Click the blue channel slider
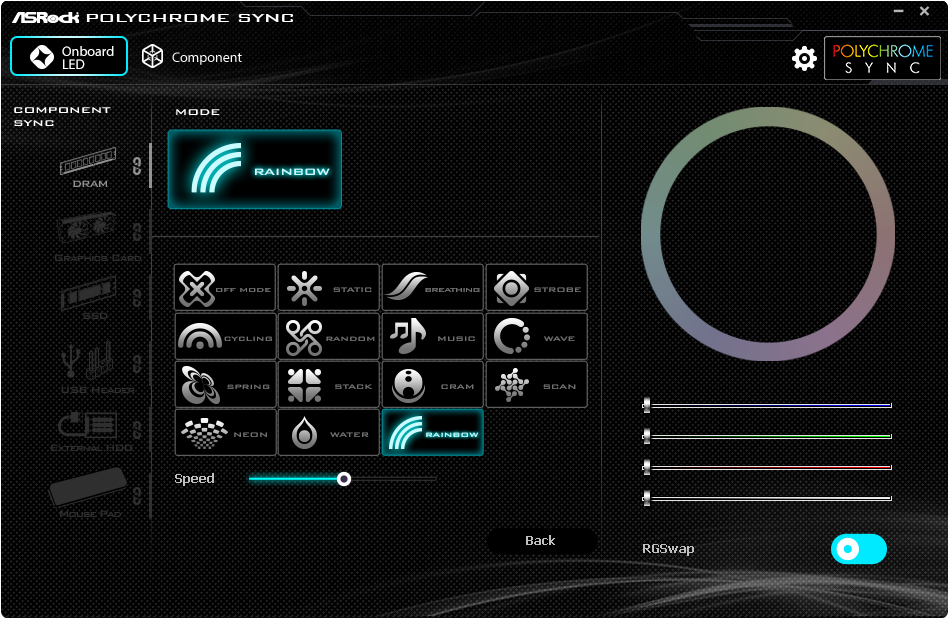This screenshot has width=950, height=620. pos(767,405)
